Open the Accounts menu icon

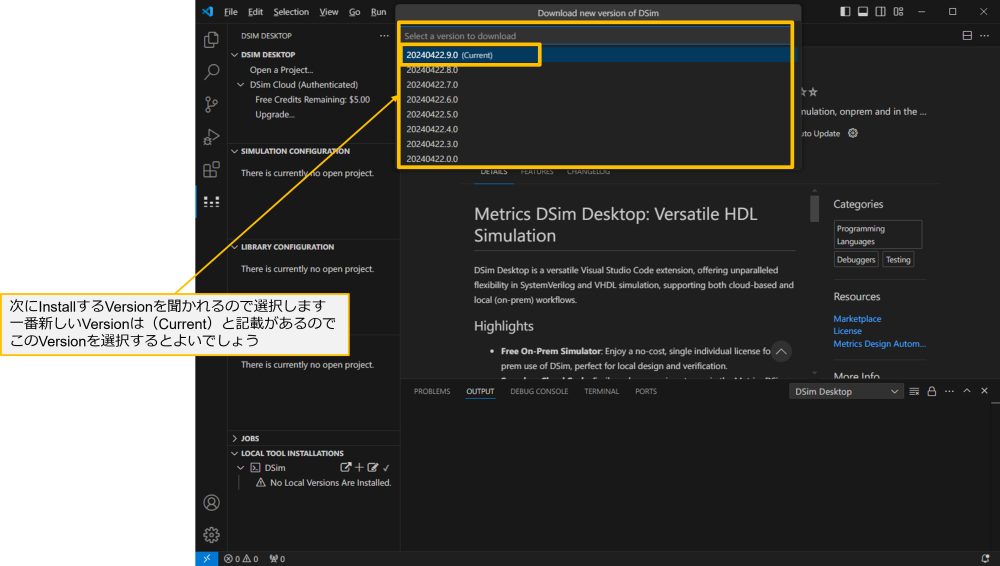point(211,503)
